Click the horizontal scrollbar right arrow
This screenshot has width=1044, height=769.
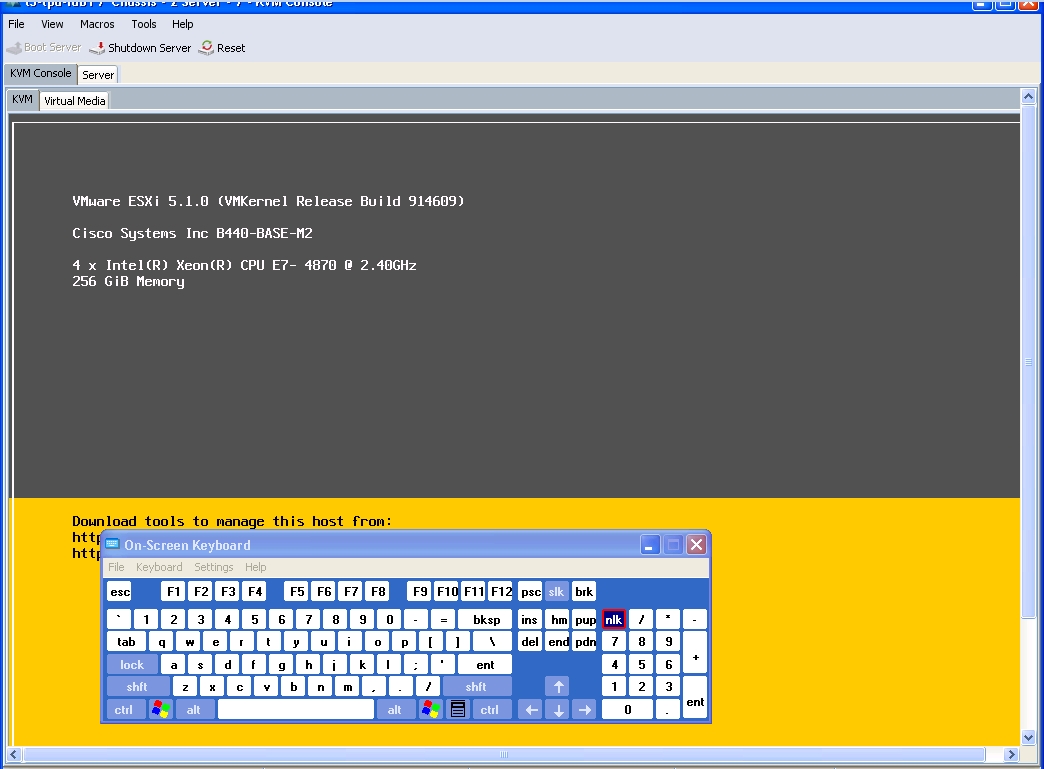[x=1012, y=754]
